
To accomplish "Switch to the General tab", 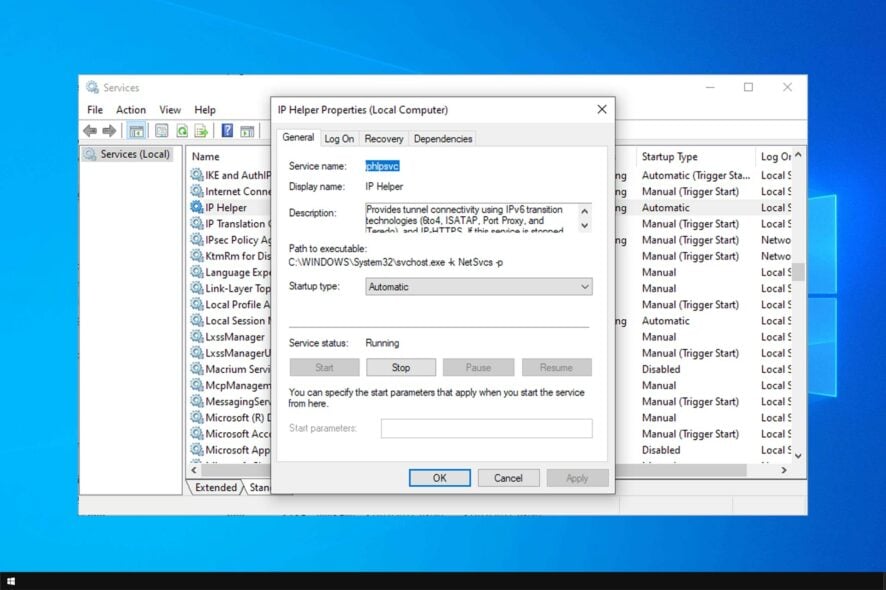I will point(298,137).
